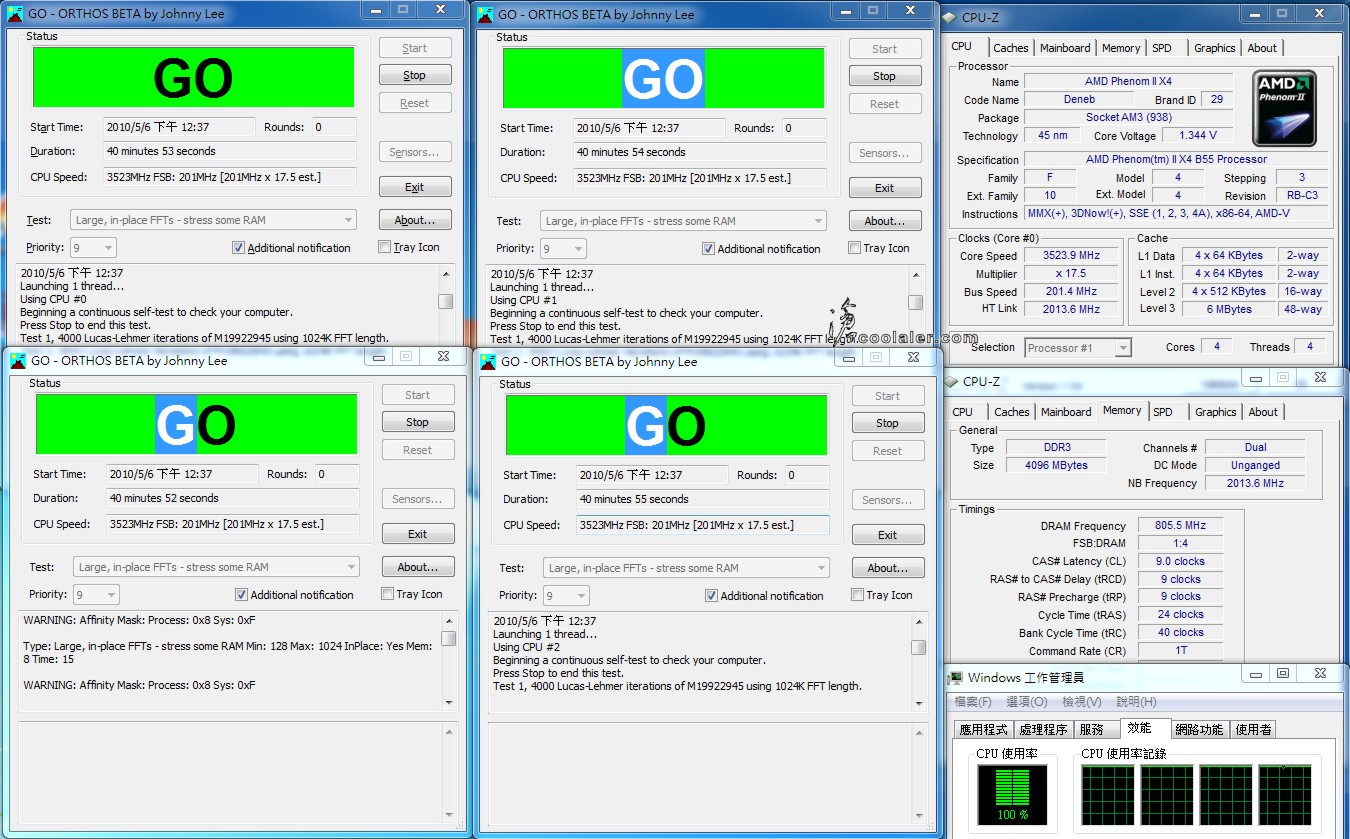Click the green GO banner in the 53-seconds window
Viewport: 1350px width, 839px height.
(194, 77)
